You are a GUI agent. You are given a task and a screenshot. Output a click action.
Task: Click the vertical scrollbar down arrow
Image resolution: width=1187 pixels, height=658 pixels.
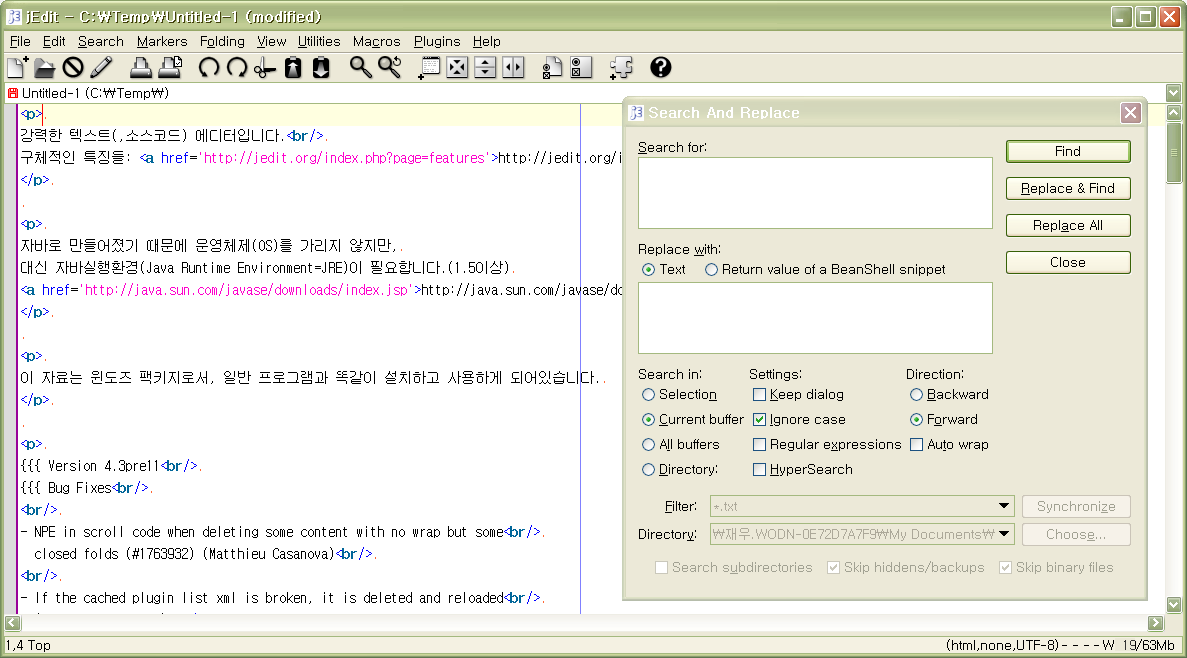1174,604
